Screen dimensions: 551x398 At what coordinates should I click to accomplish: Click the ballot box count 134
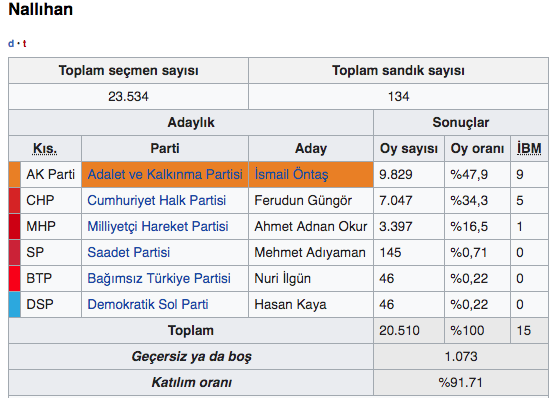click(398, 96)
